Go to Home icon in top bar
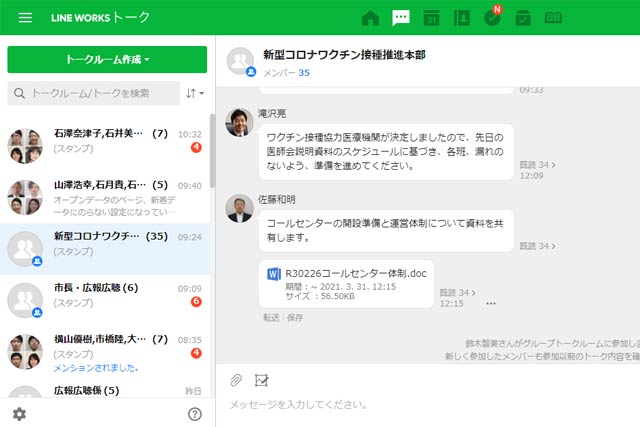Screen dimensions: 640x427 370,18
